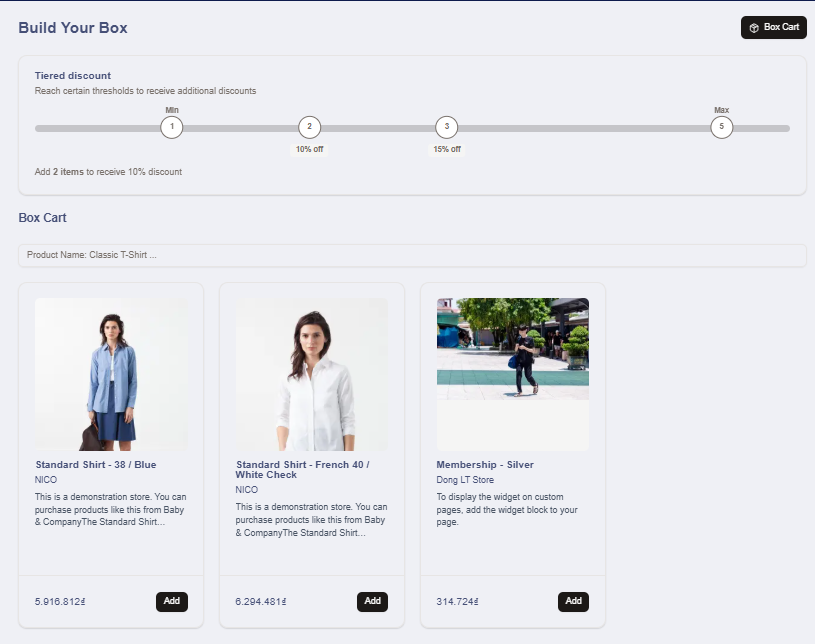Viewport: 815px width, 644px height.
Task: Click tier step 5 Max marker
Action: [x=722, y=128]
